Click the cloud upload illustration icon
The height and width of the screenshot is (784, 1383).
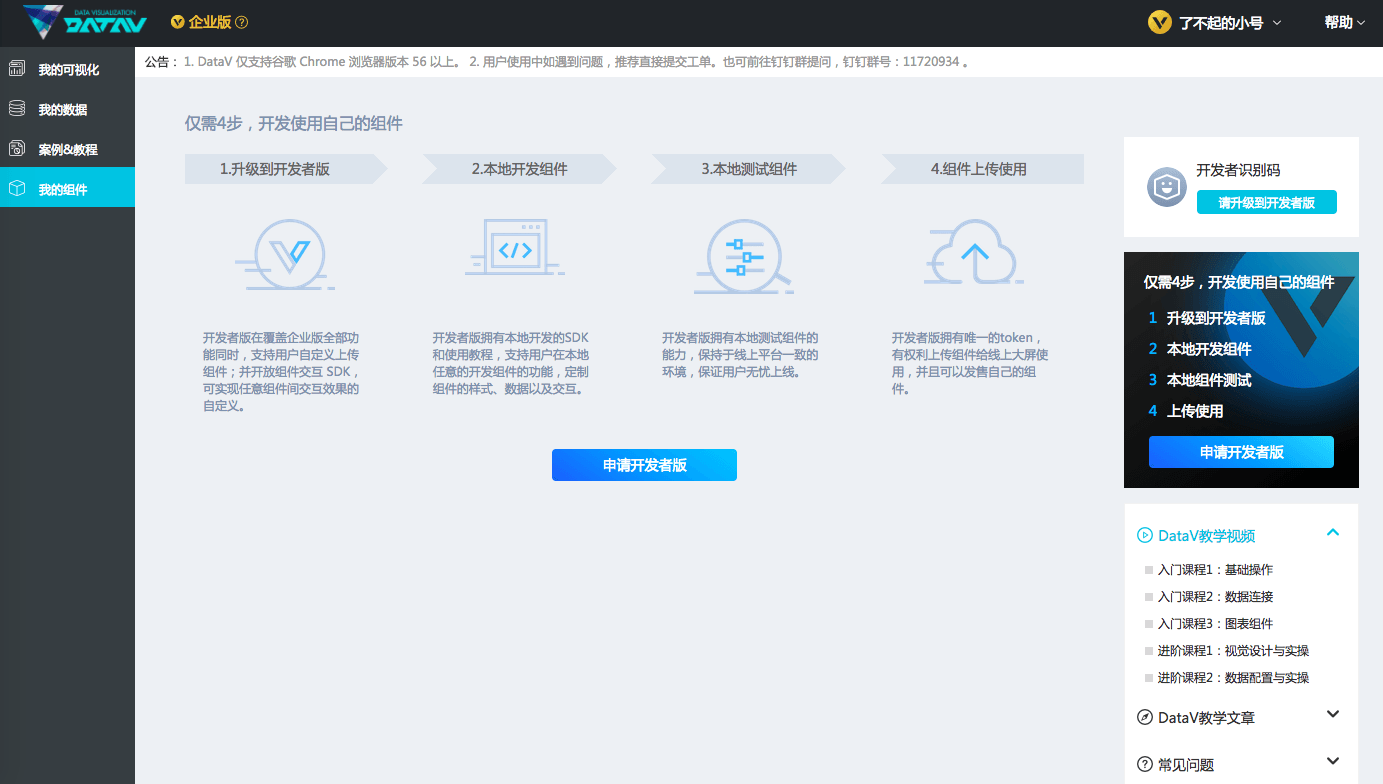click(x=974, y=253)
